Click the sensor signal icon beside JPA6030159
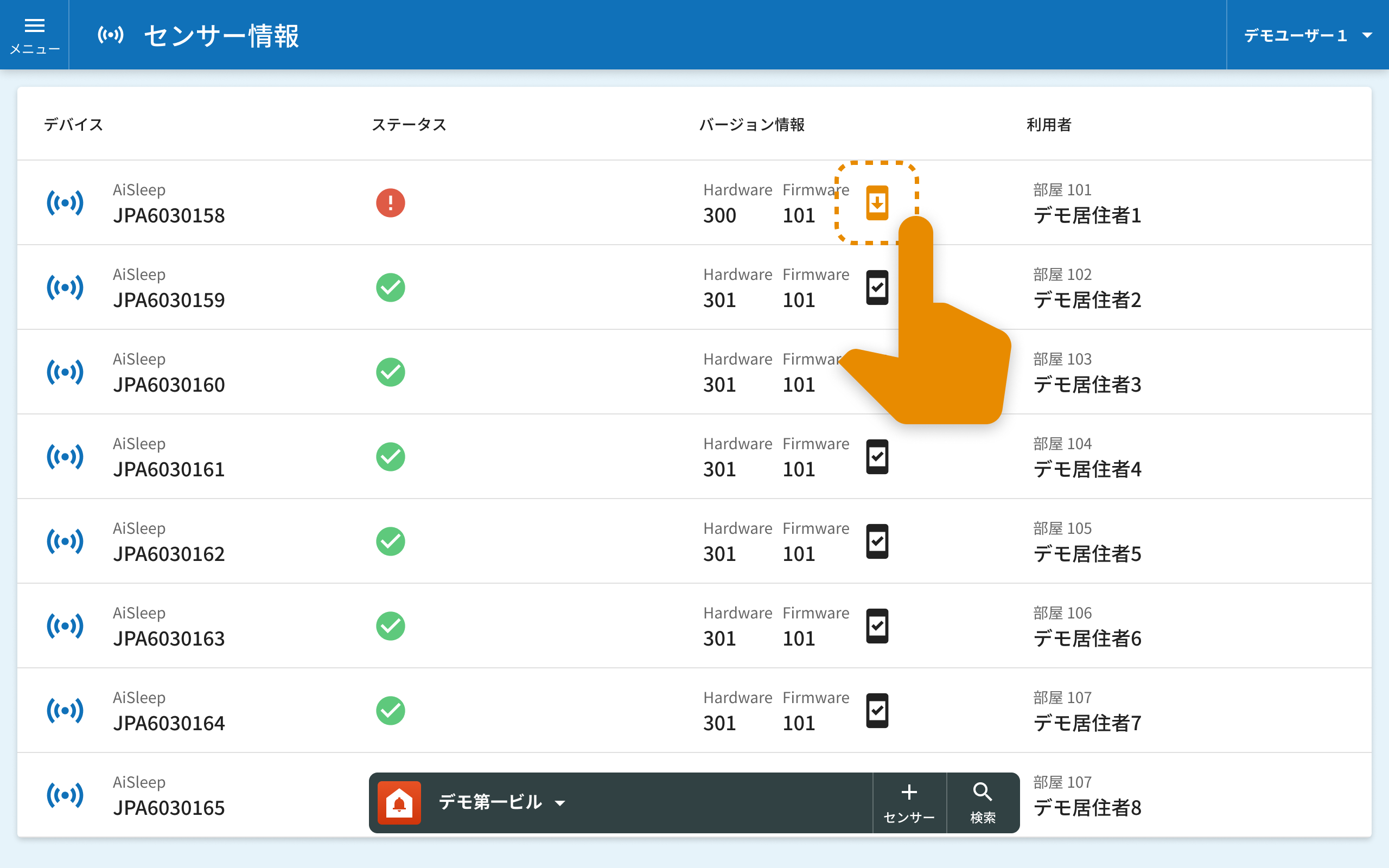Image resolution: width=1389 pixels, height=868 pixels. (65, 287)
